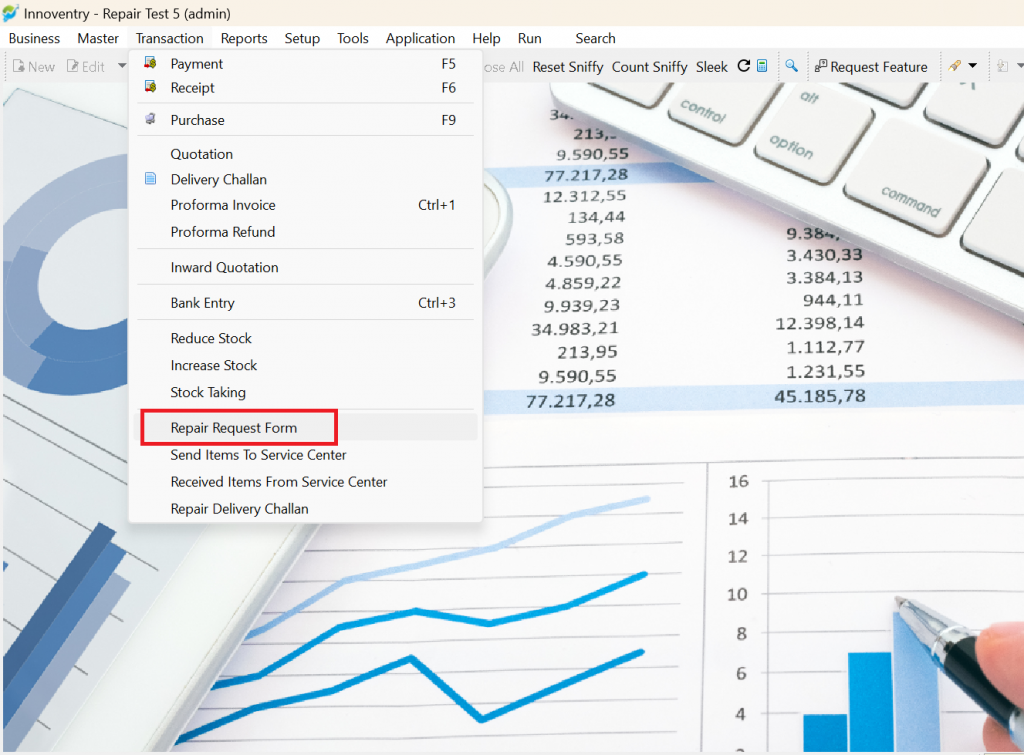Click the refresh icon in the toolbar
This screenshot has height=755, width=1024.
point(743,66)
